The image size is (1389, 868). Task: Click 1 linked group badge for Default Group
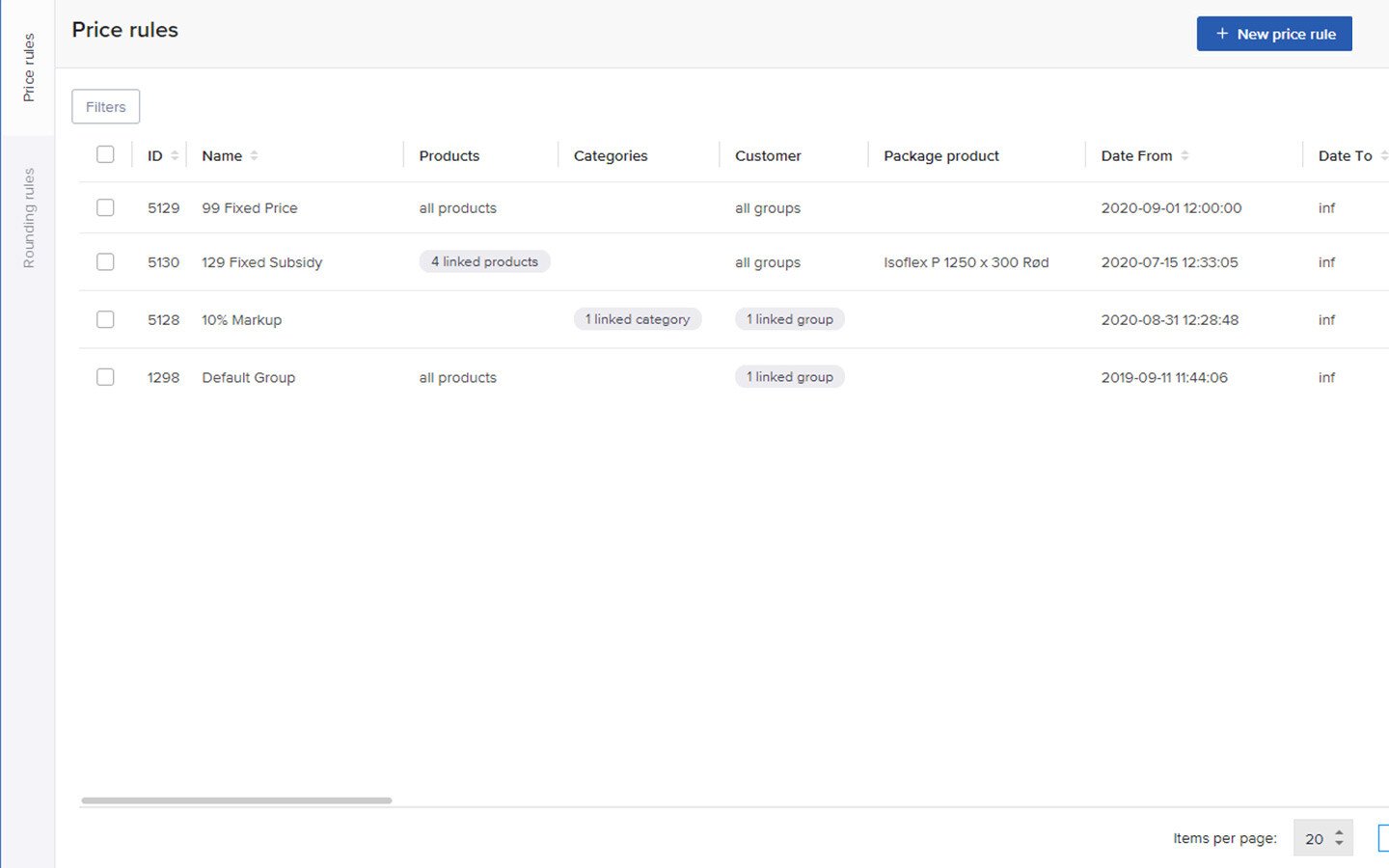[789, 377]
